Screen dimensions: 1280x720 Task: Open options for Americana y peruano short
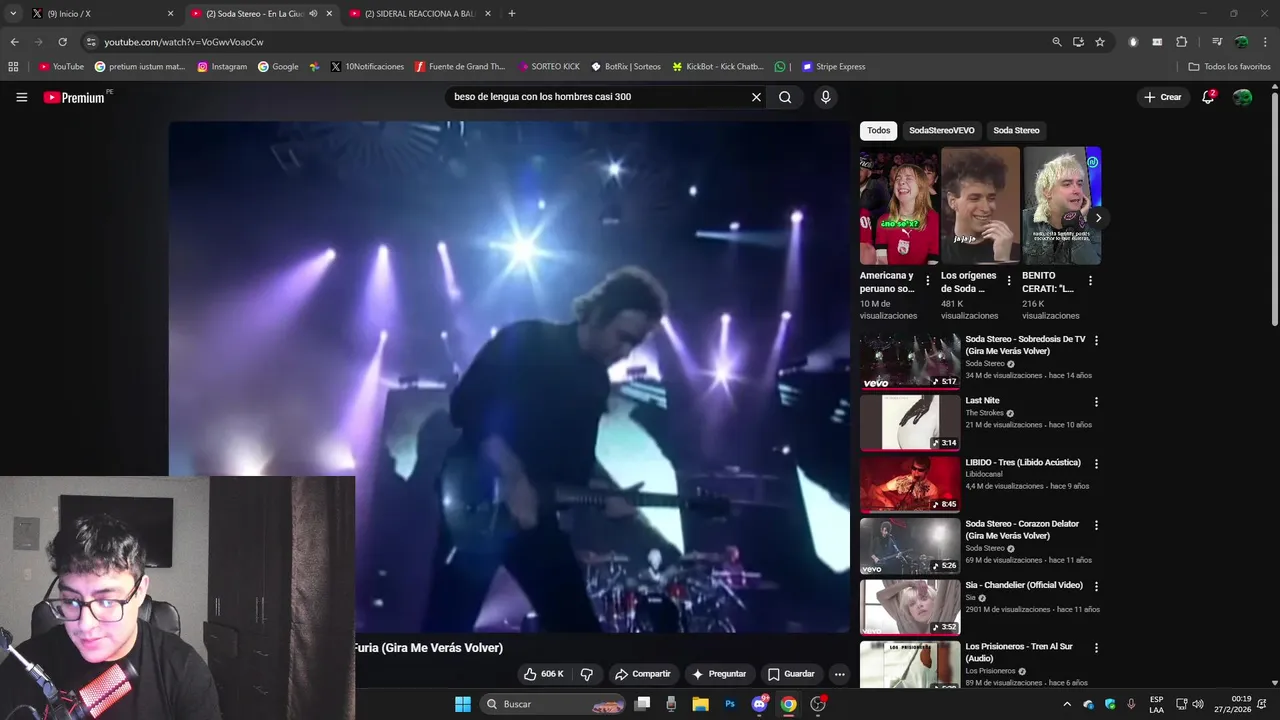pyautogui.click(x=927, y=281)
